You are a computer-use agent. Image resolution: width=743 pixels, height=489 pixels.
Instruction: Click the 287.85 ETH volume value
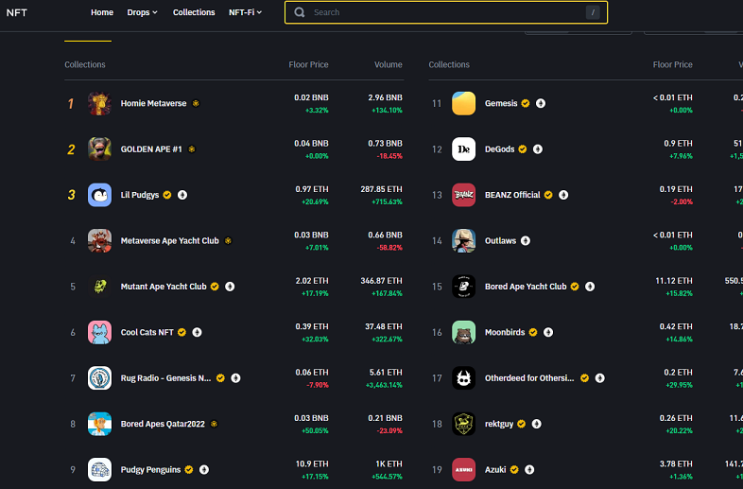click(x=381, y=189)
